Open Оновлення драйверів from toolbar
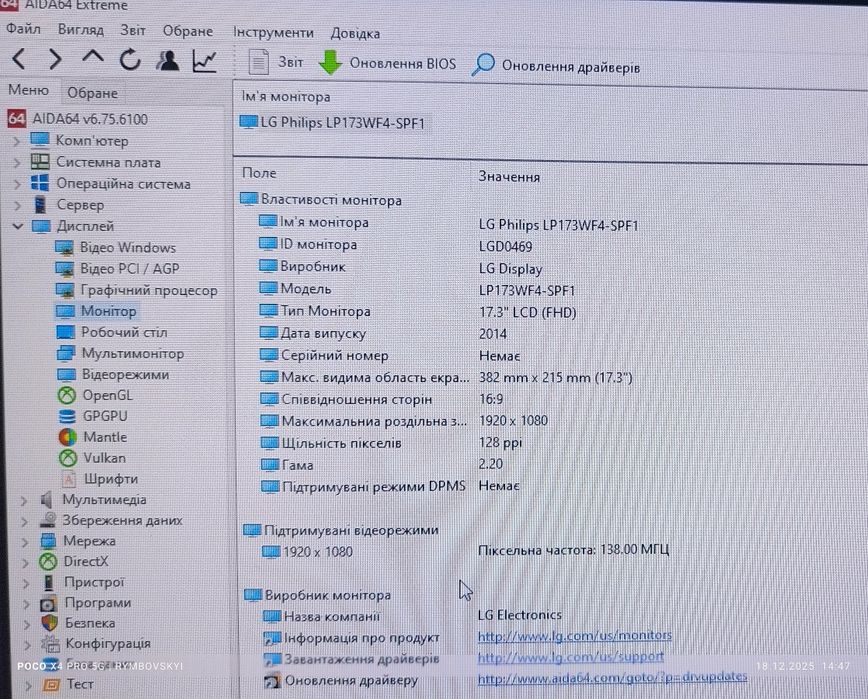 556,66
